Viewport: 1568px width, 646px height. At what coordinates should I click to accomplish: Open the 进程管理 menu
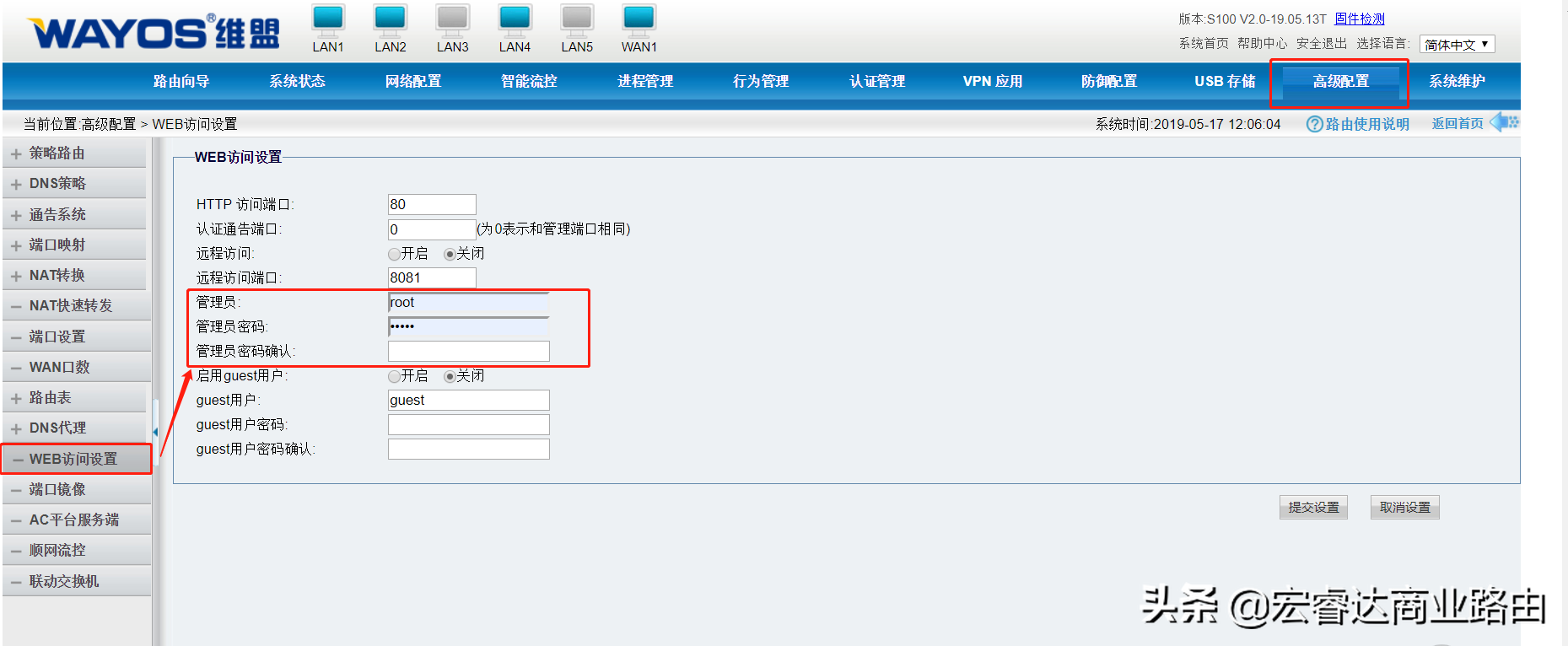click(645, 81)
